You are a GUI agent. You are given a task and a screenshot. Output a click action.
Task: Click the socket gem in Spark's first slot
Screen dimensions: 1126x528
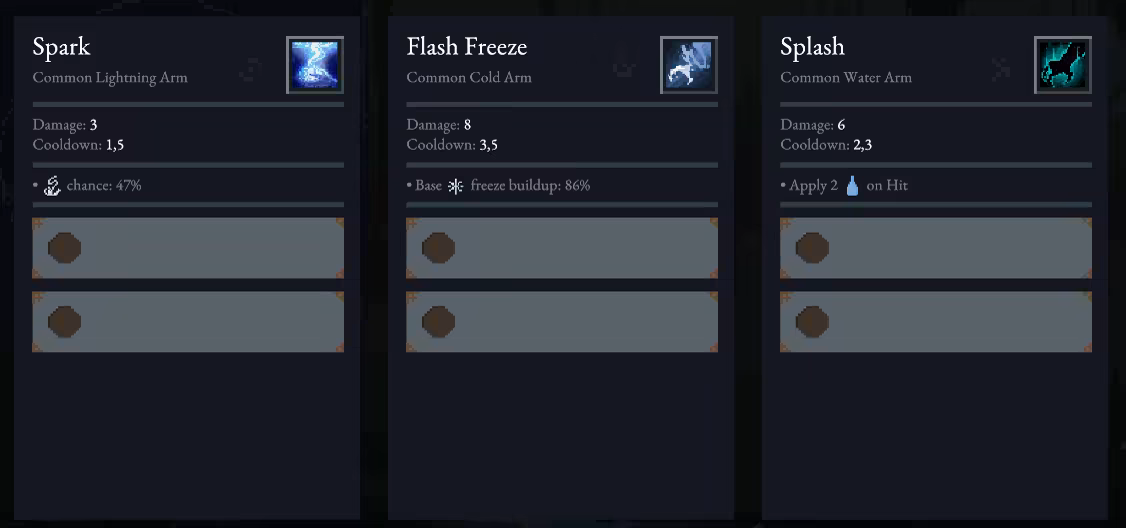point(65,248)
